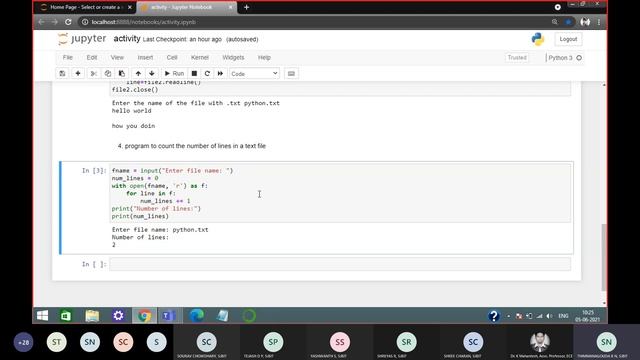Open the green store app on taskbar
This screenshot has height=360, width=640.
click(x=66, y=316)
